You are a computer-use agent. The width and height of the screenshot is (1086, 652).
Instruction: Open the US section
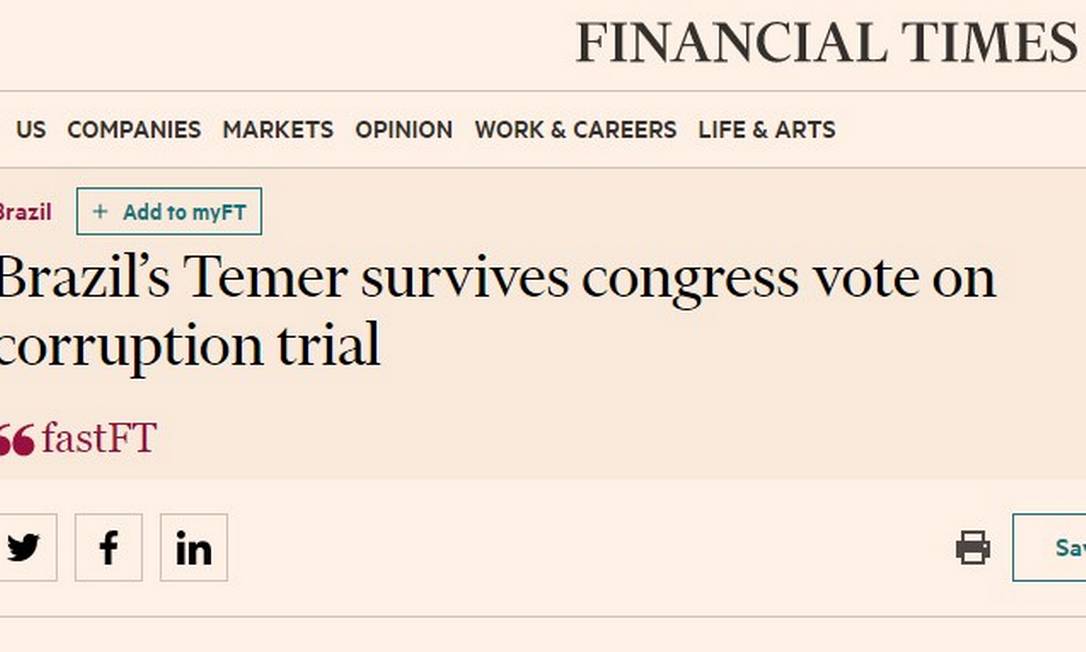(31, 130)
